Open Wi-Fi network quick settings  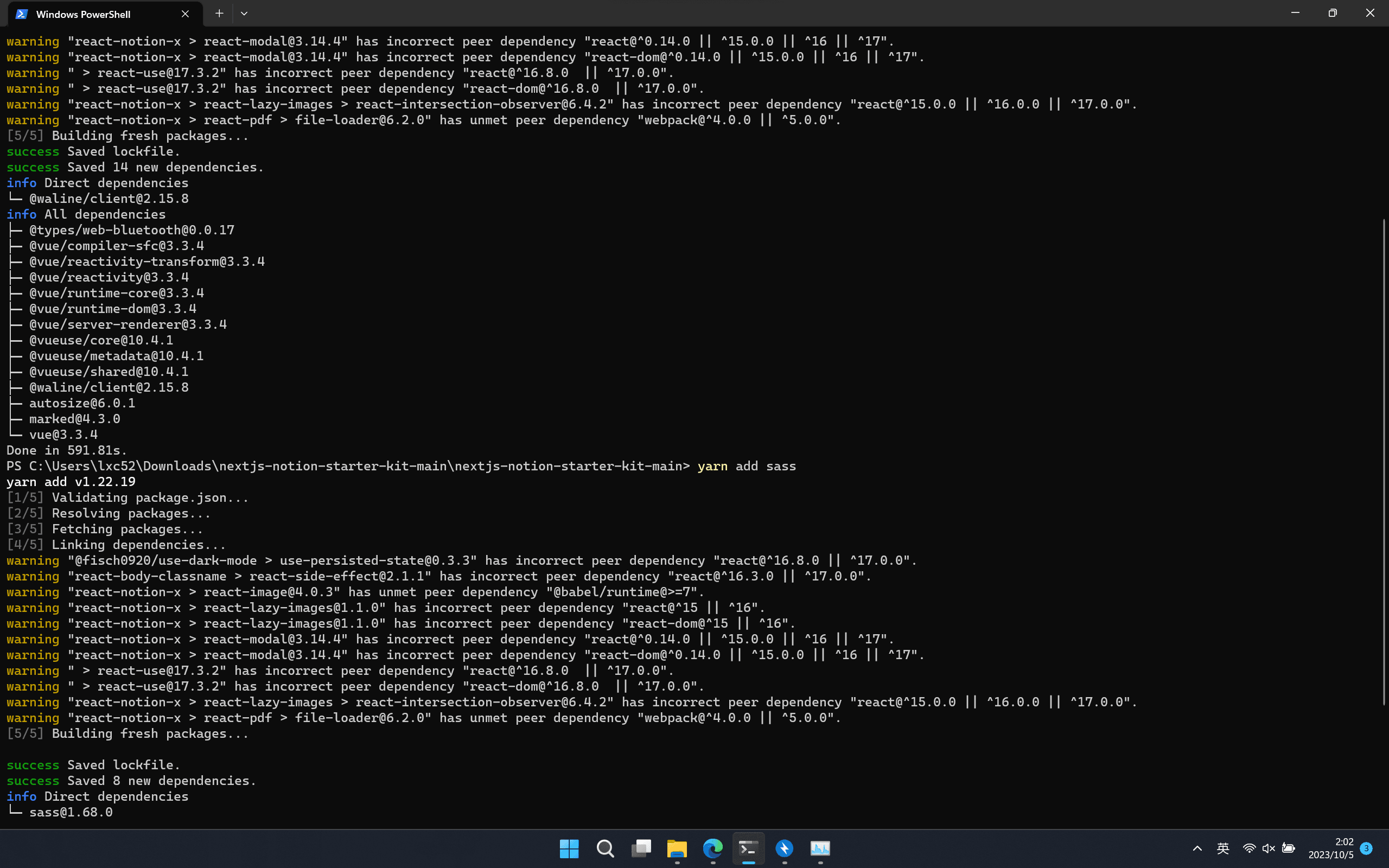1249,848
